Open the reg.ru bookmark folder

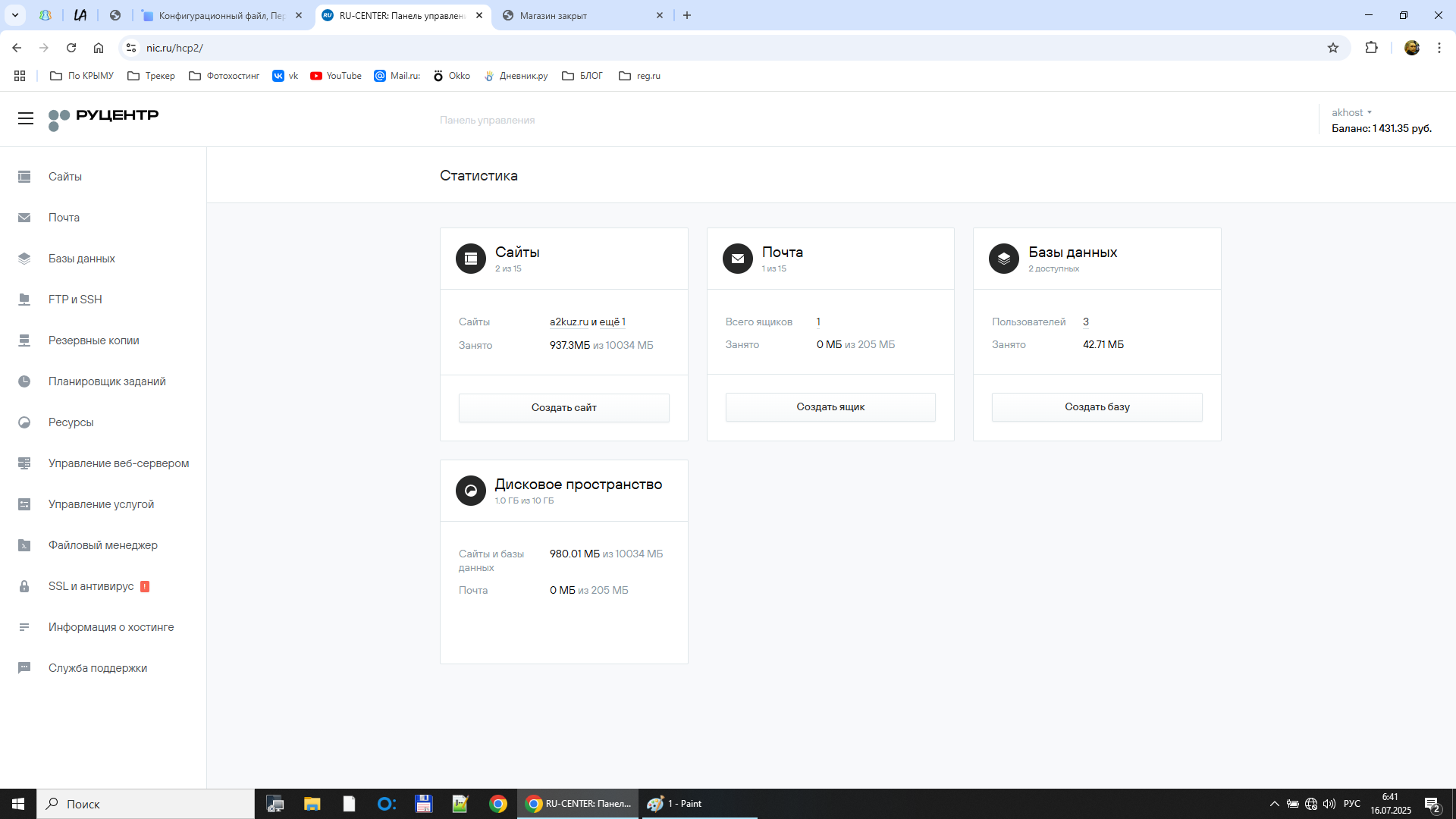(x=640, y=76)
